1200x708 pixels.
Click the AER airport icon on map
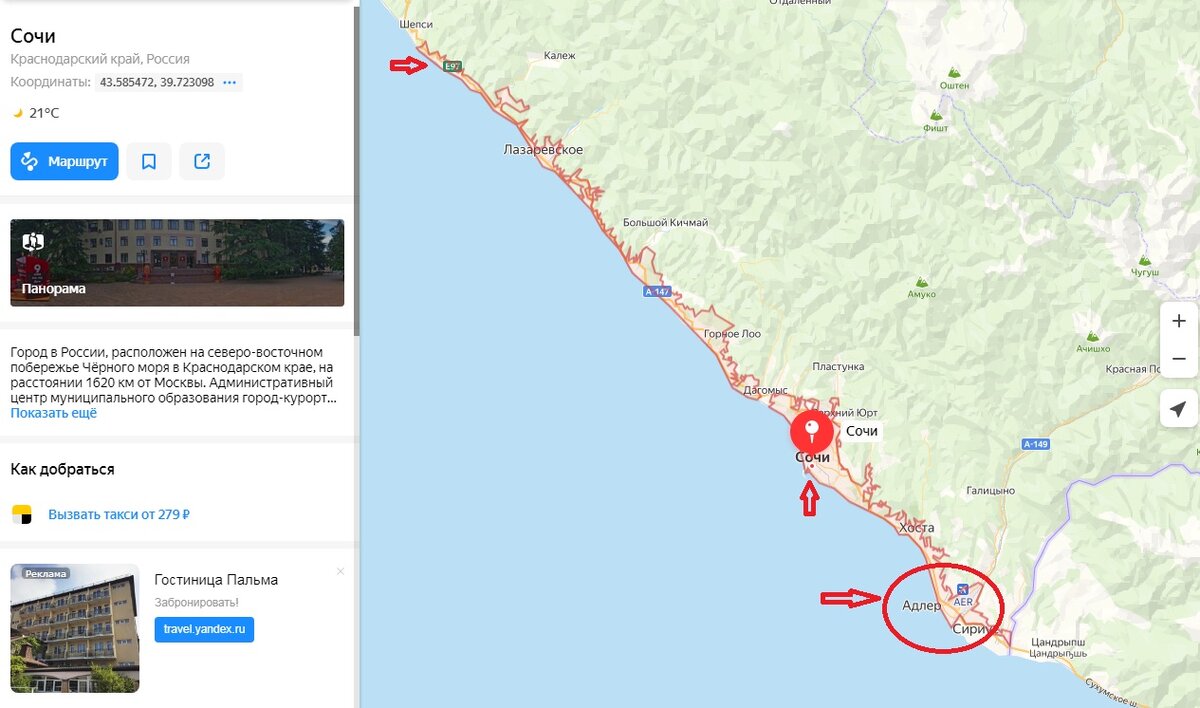[x=962, y=589]
